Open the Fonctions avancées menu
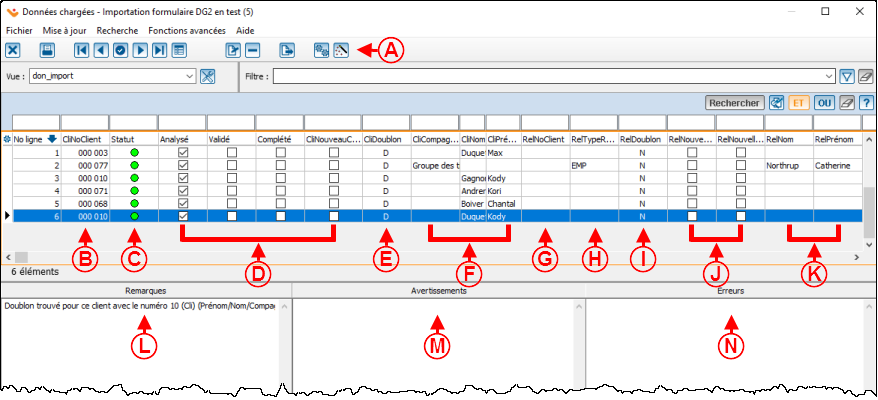This screenshot has height=400, width=878. tap(186, 31)
